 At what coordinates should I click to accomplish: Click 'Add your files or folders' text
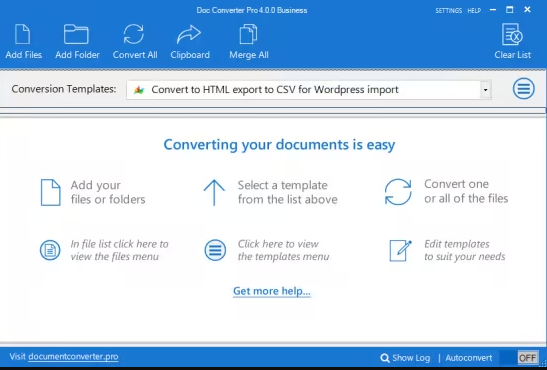108,192
